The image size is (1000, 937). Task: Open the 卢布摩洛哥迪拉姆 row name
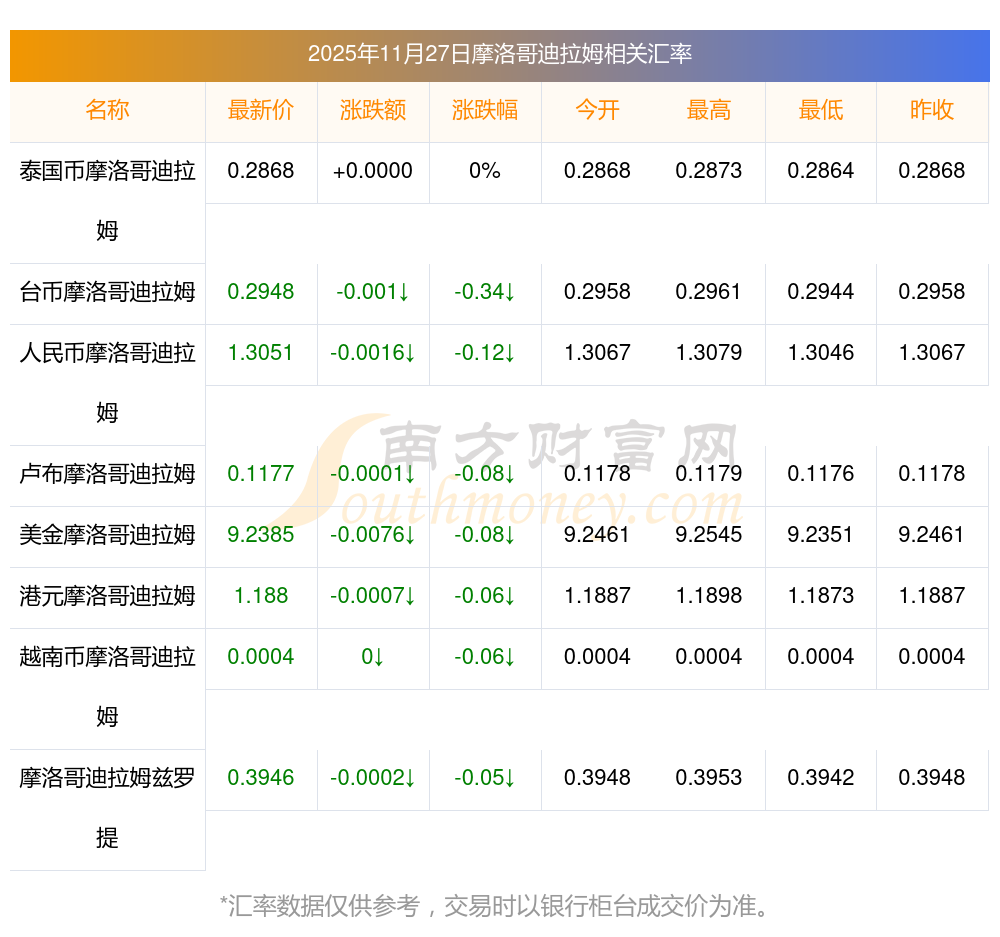pyautogui.click(x=107, y=474)
